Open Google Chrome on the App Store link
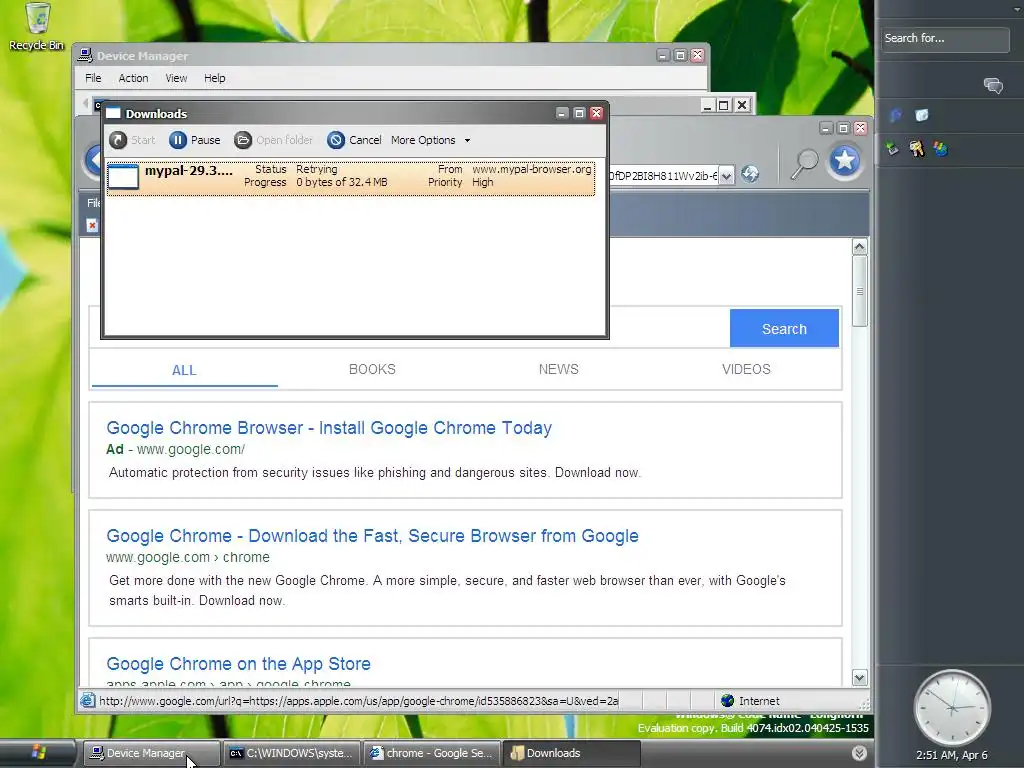This screenshot has width=1024, height=768. [x=238, y=664]
